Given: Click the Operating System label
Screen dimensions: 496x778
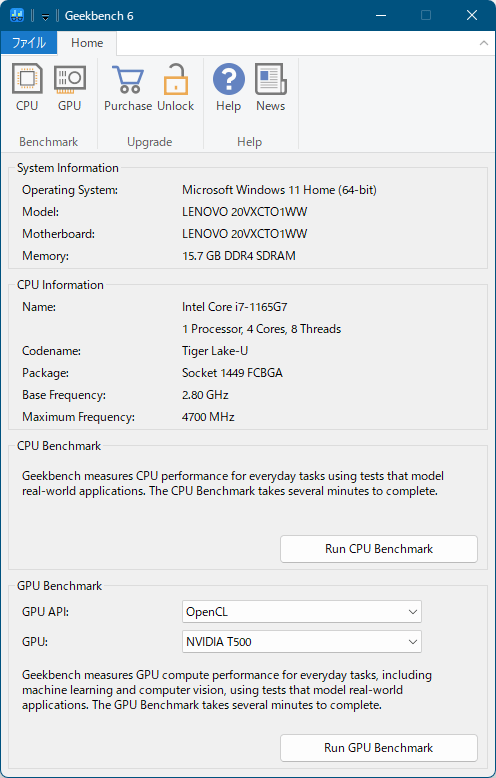Looking at the screenshot, I should [x=70, y=190].
